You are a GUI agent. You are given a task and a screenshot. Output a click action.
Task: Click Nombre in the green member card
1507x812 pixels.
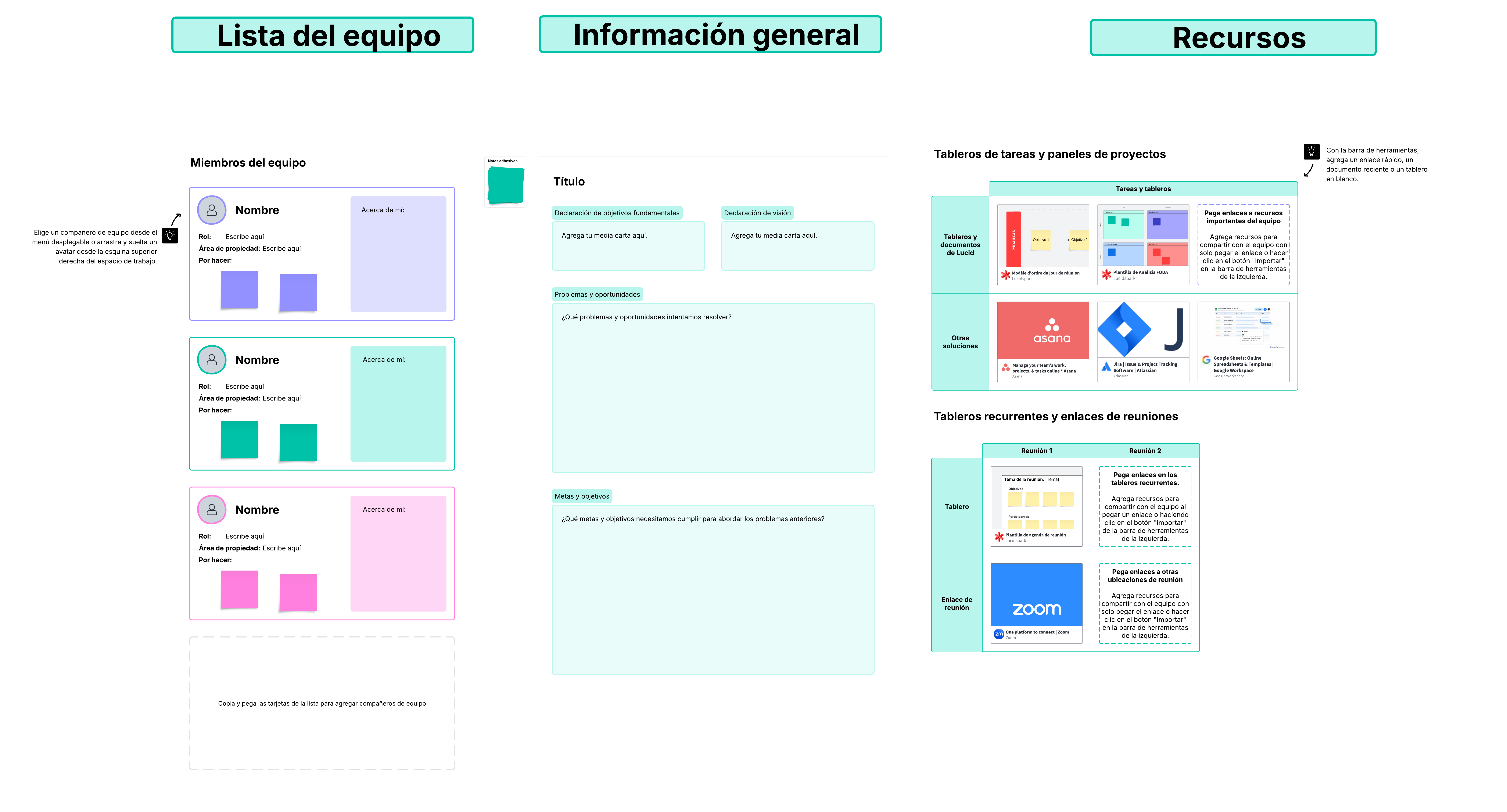257,360
